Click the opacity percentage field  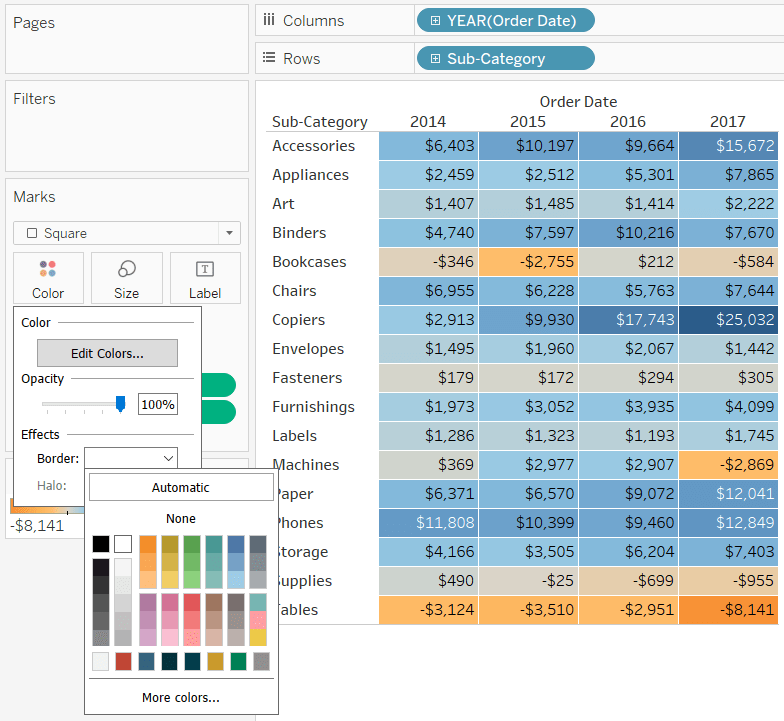pyautogui.click(x=158, y=404)
